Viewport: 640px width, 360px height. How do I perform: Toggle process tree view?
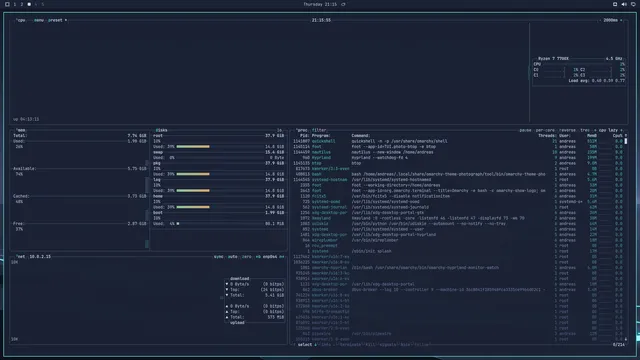(585, 130)
